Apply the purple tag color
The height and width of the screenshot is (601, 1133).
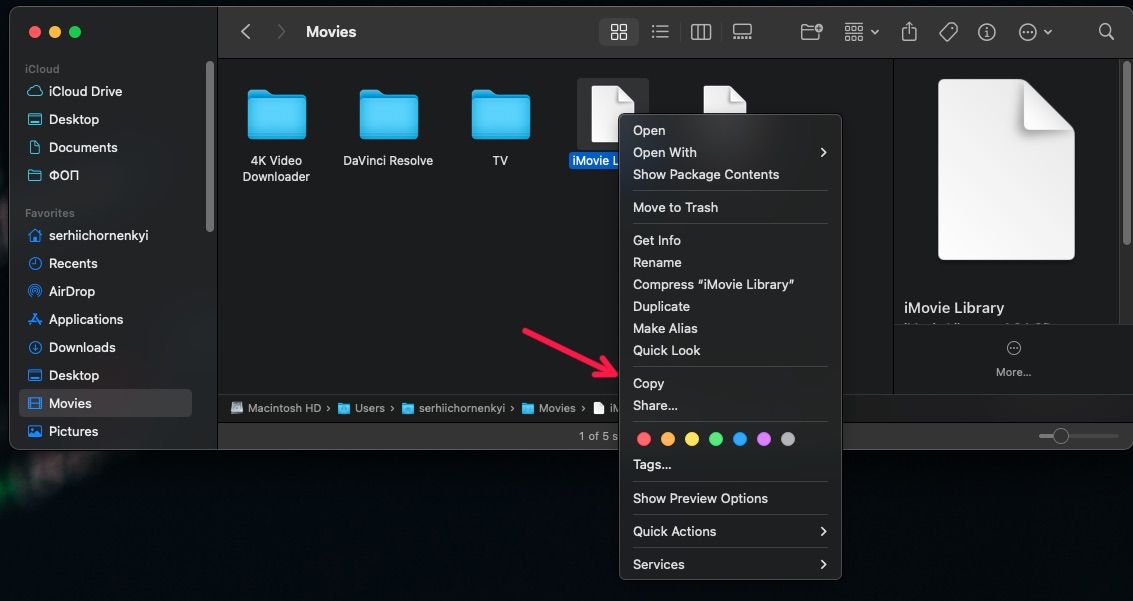[x=764, y=439]
